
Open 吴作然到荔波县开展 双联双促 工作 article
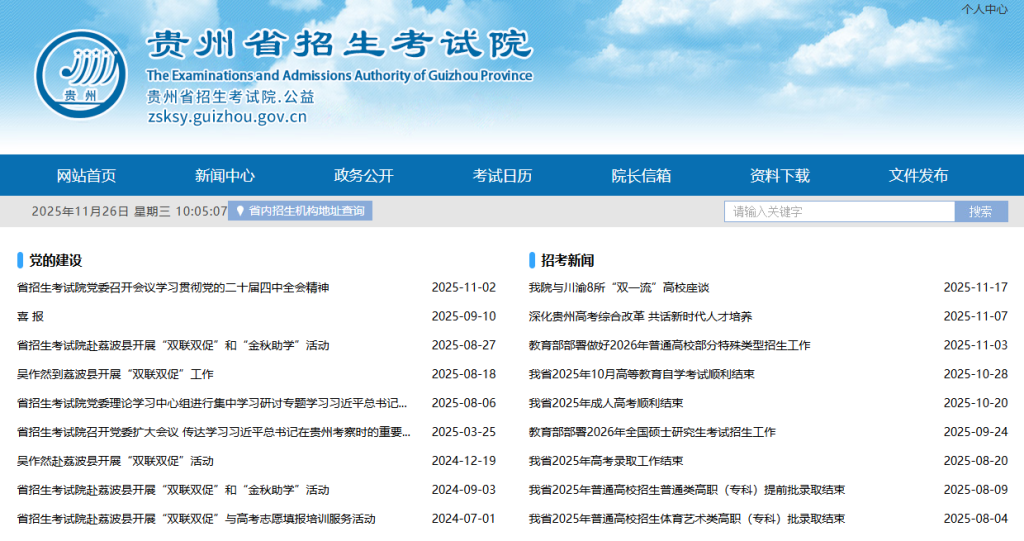(115, 374)
